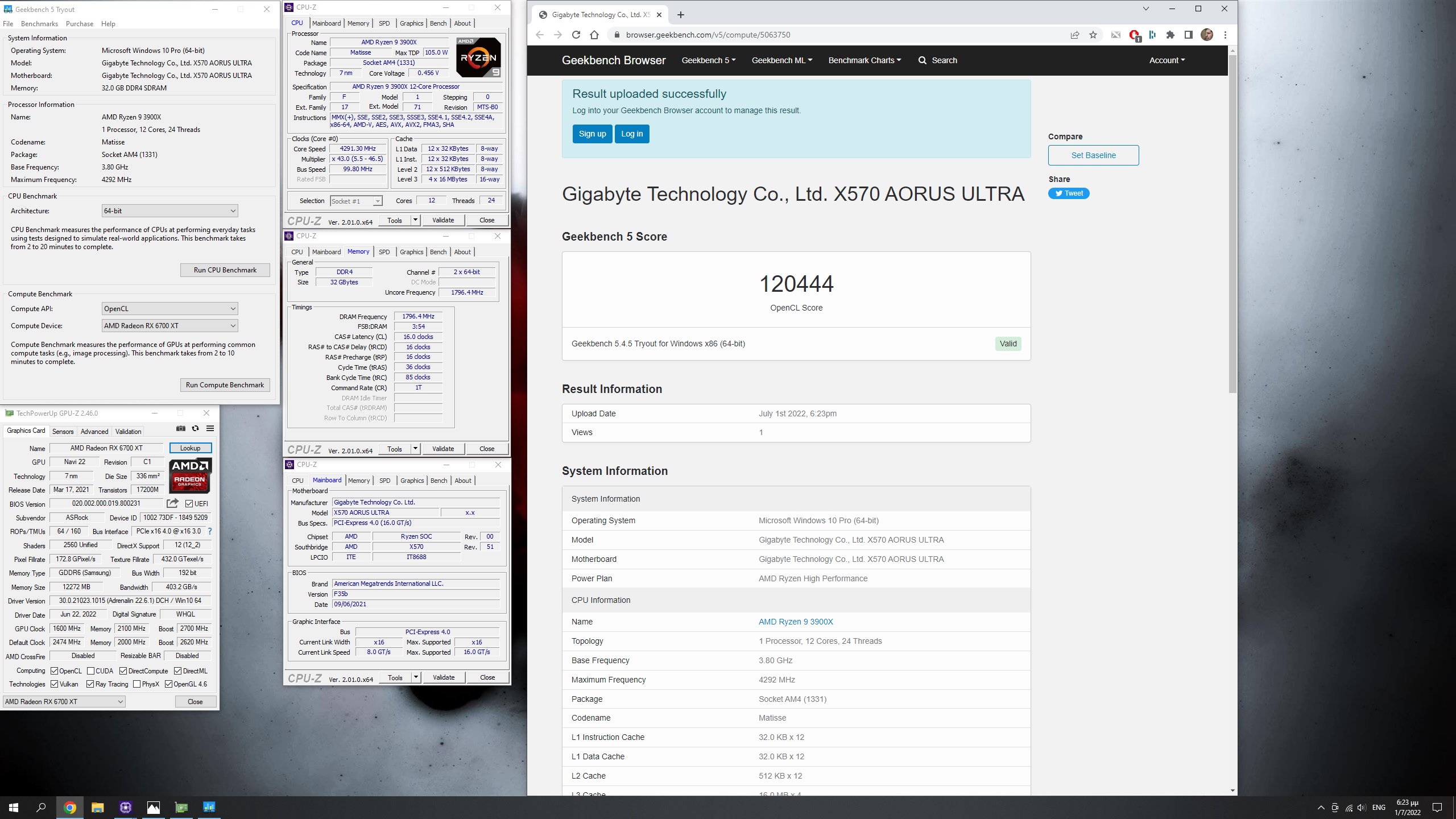Click the AMD Radeon Graphics logo in GPU-Z
This screenshot has height=819, width=1456.
tap(191, 476)
